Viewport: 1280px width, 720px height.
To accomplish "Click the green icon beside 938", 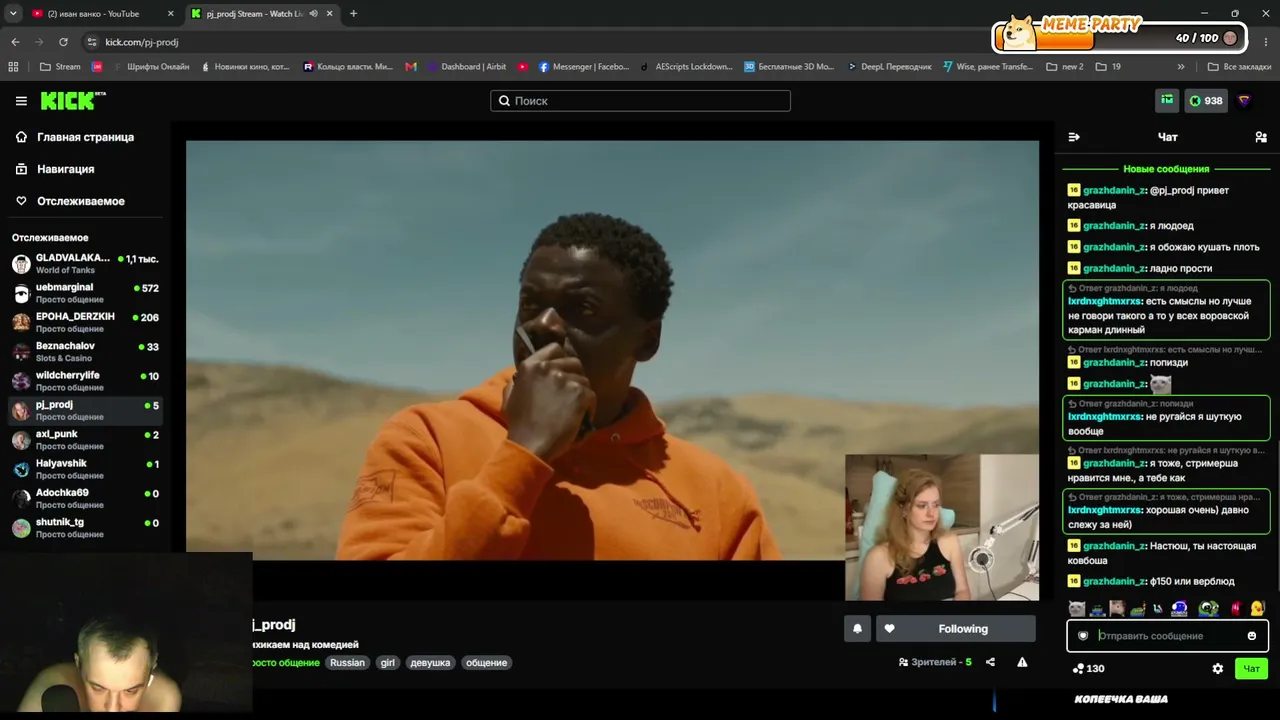I will point(1167,100).
